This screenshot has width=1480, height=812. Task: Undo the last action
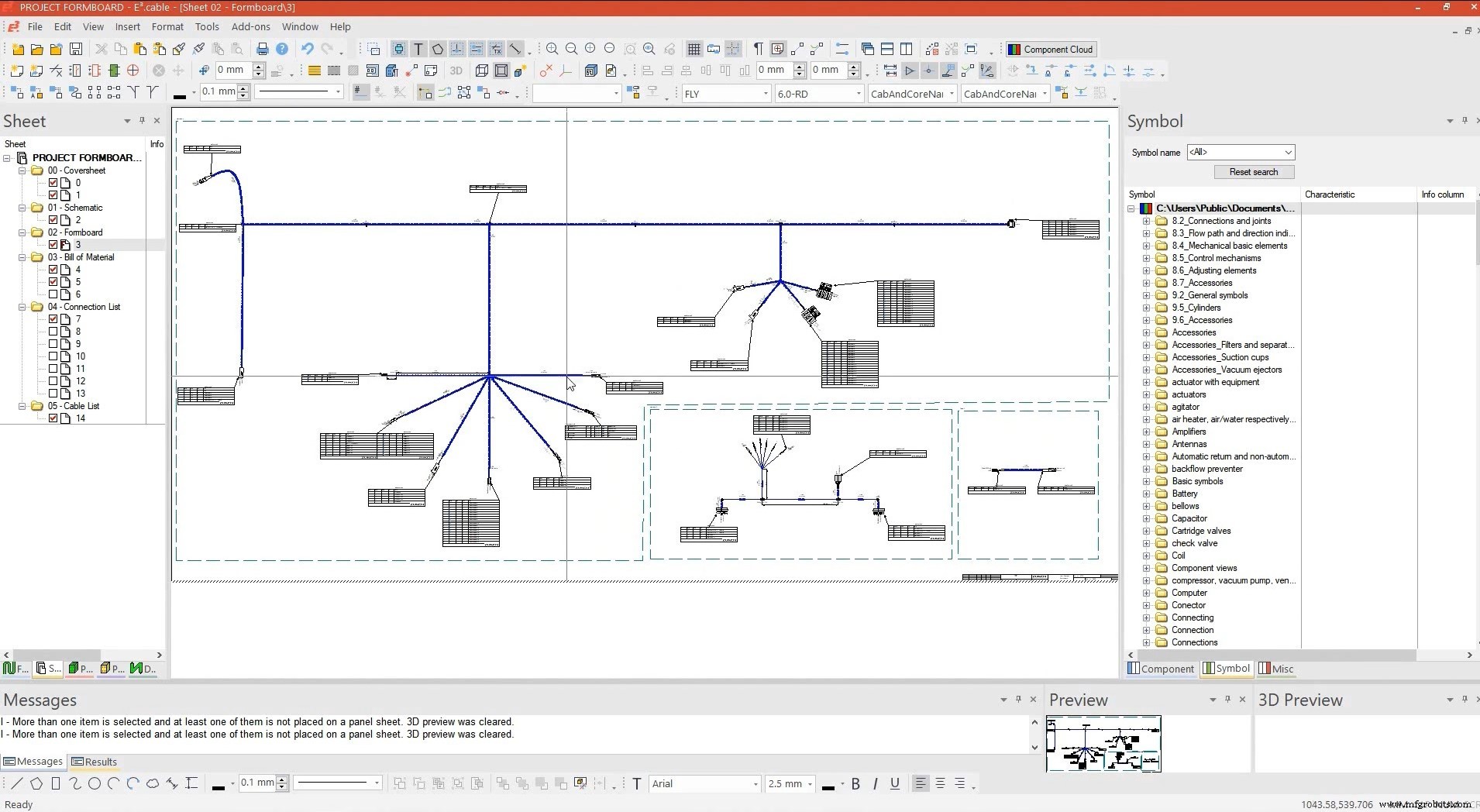[x=307, y=49]
